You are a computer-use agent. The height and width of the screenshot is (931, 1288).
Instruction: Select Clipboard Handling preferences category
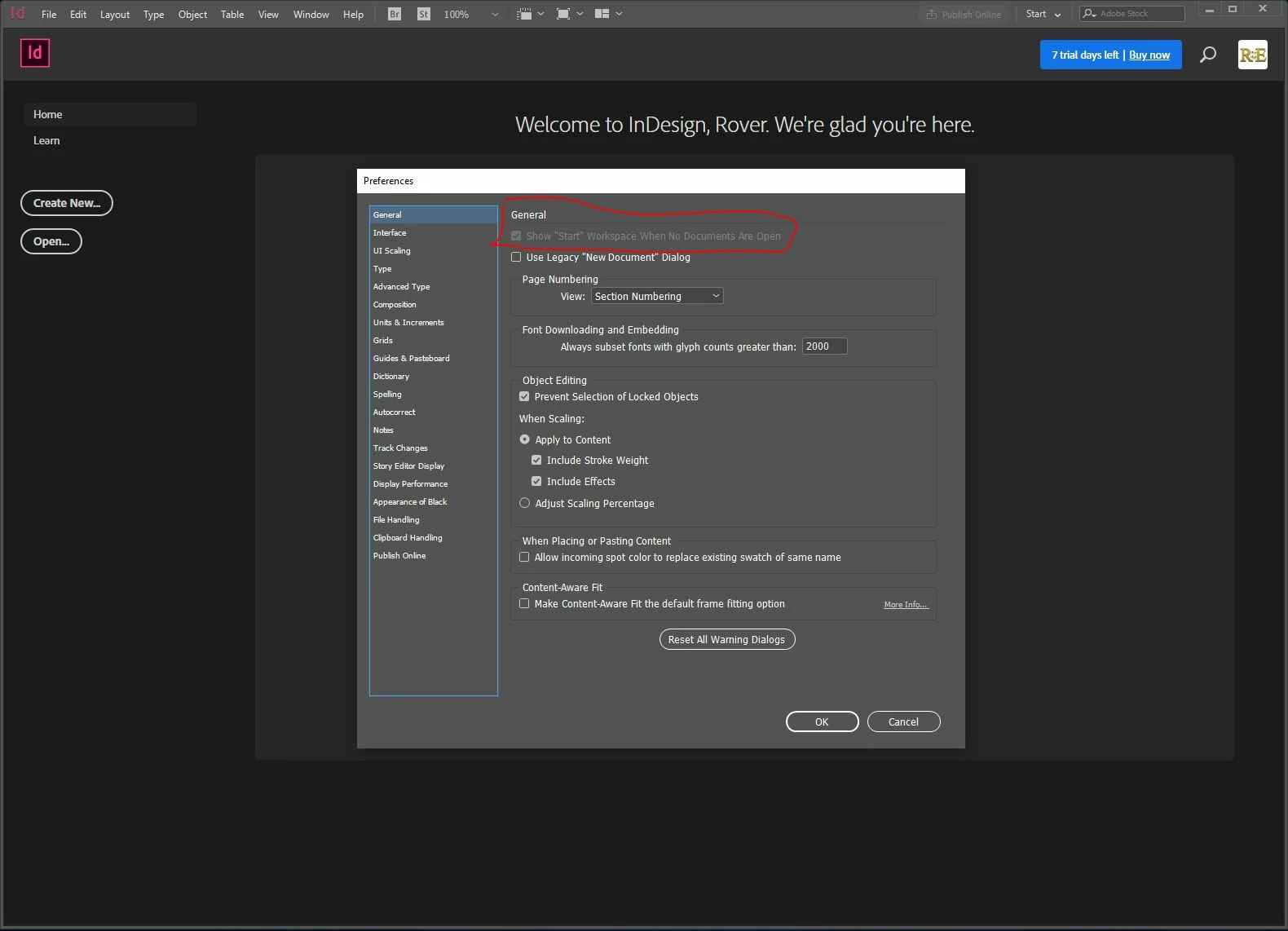click(433, 537)
